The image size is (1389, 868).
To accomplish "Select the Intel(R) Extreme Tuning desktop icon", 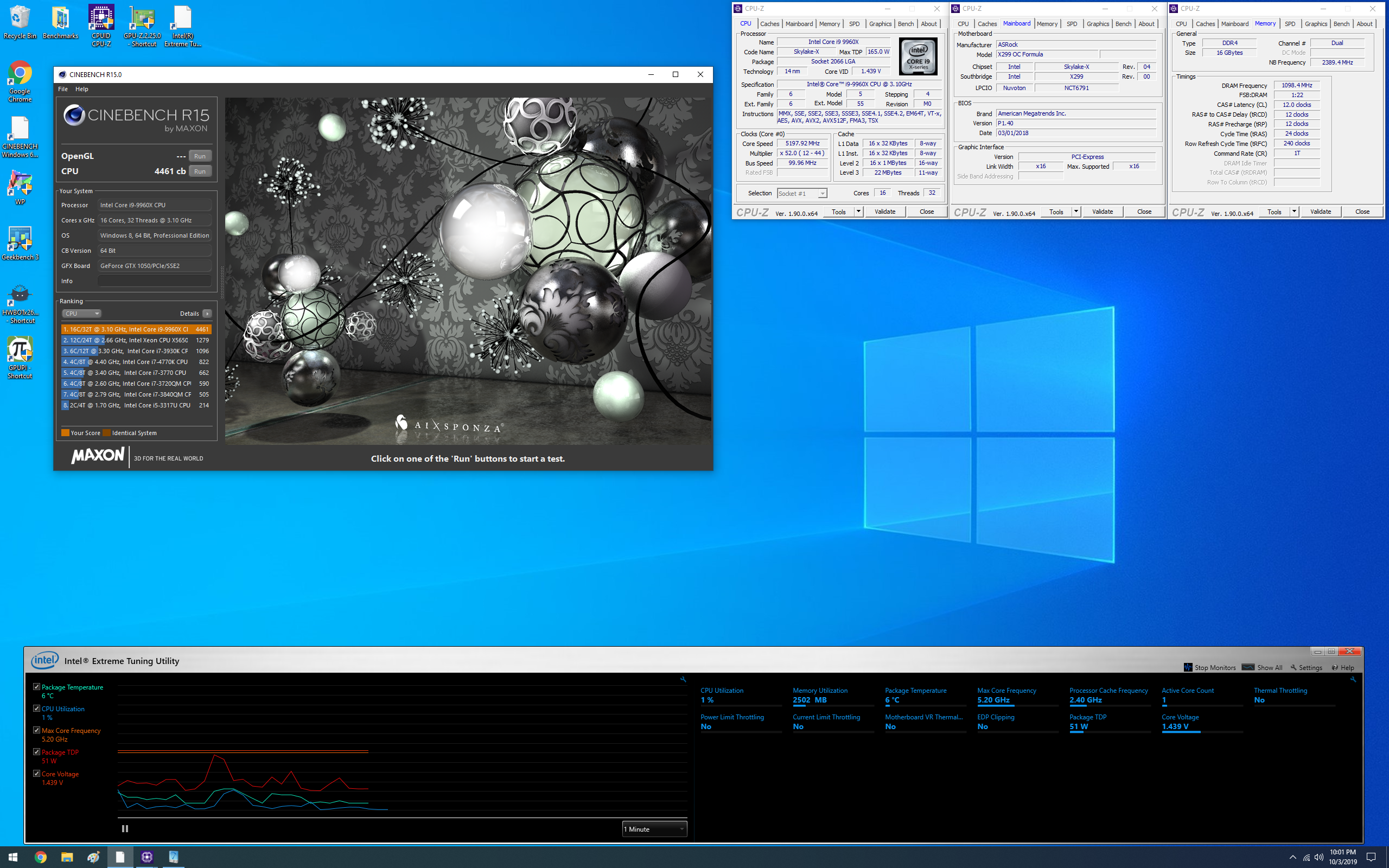I will 182,27.
